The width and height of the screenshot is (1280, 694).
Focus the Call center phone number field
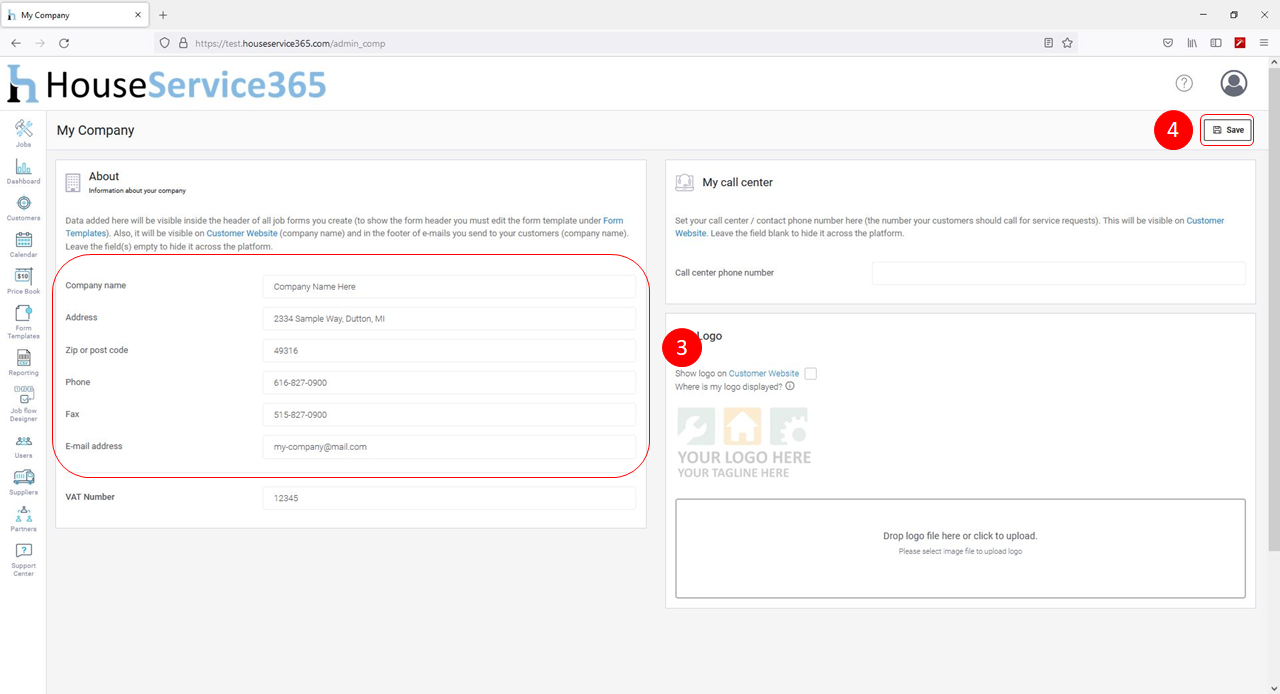tap(1059, 273)
